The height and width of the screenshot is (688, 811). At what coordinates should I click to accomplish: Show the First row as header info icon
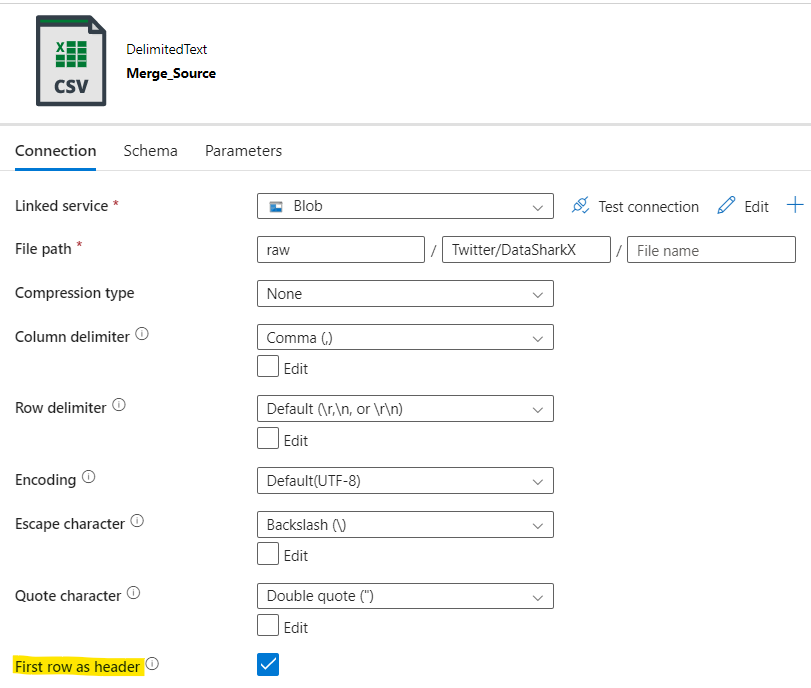tap(152, 664)
